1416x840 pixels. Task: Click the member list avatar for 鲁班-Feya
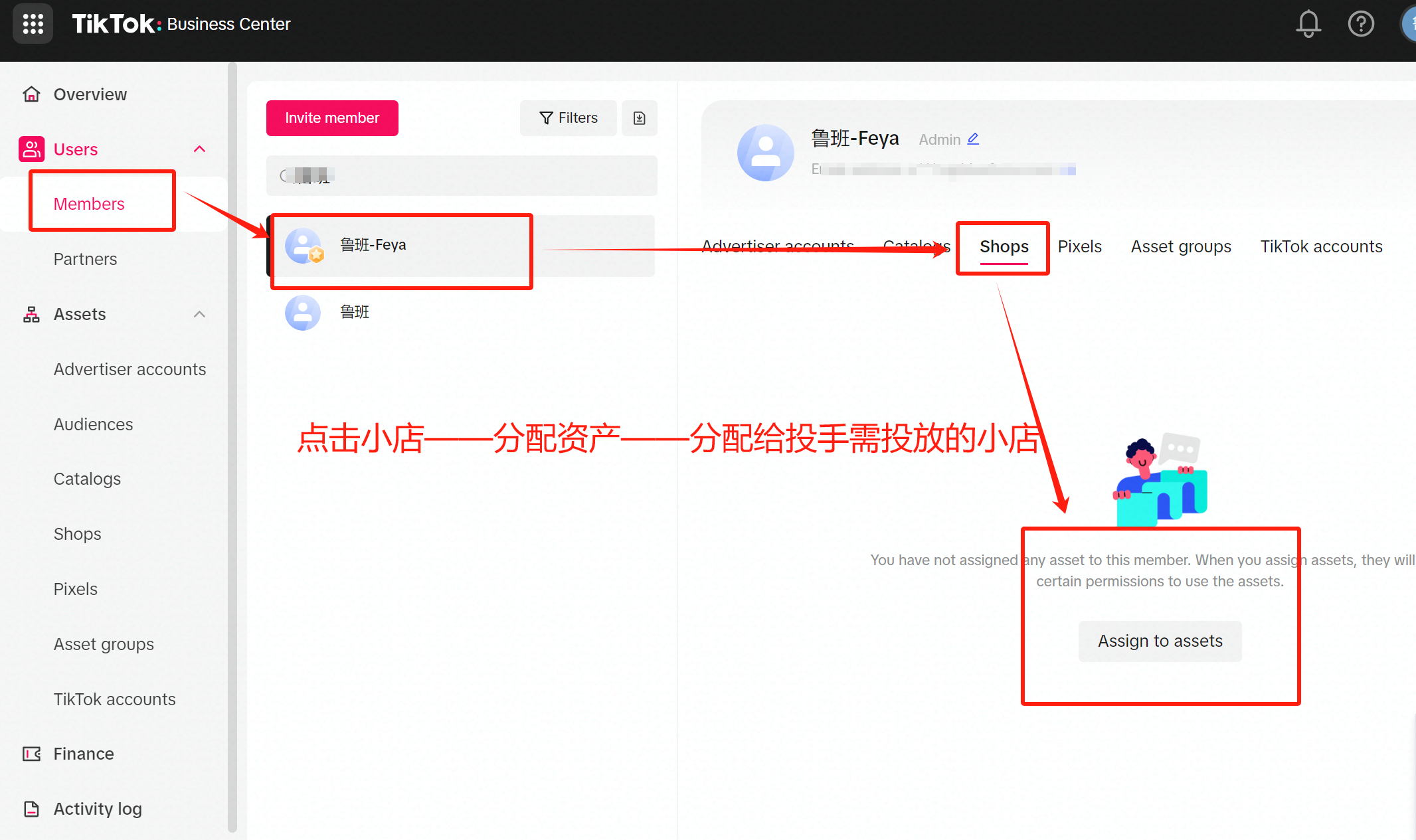(304, 246)
